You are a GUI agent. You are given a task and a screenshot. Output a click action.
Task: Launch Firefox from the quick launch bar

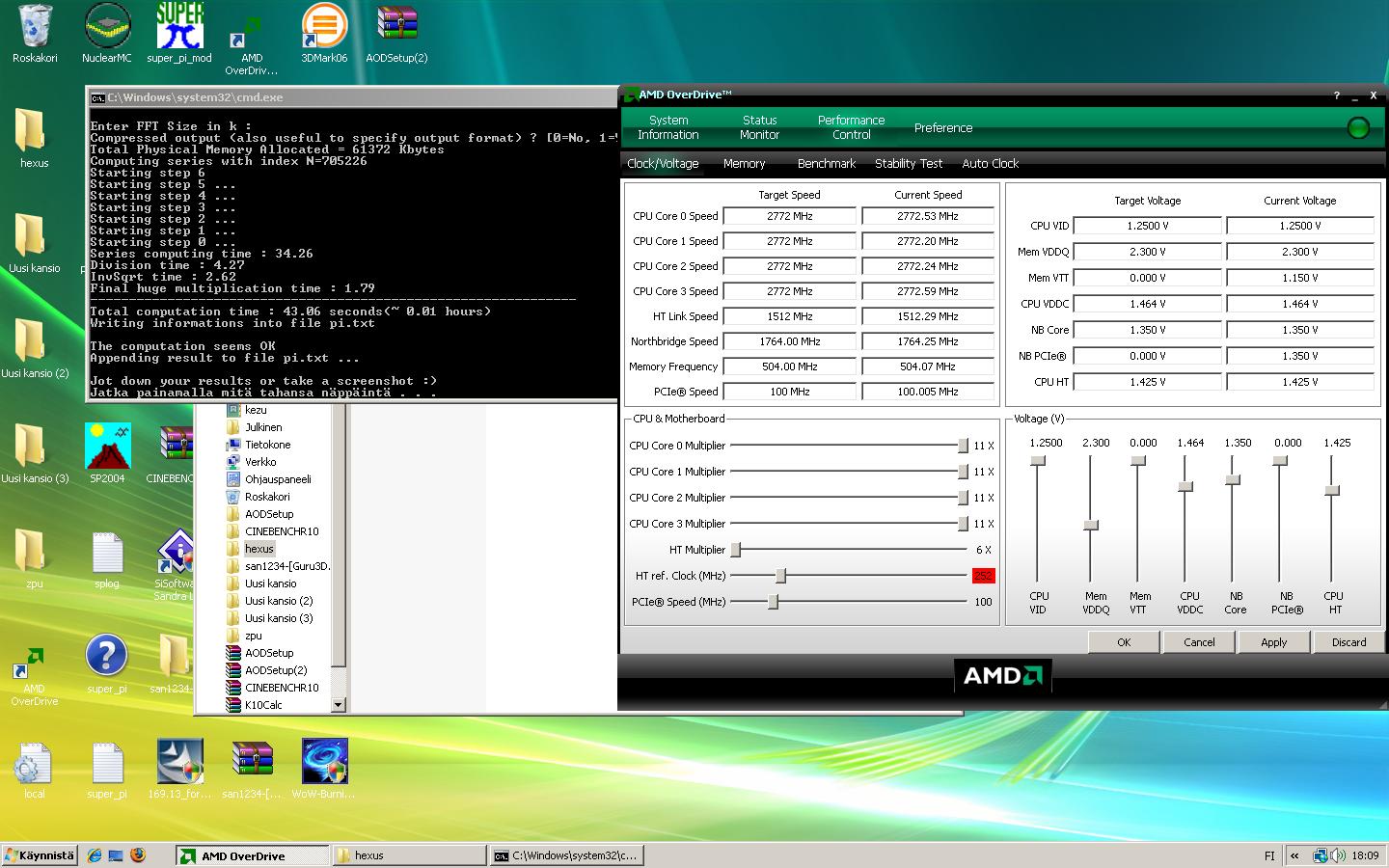[138, 855]
